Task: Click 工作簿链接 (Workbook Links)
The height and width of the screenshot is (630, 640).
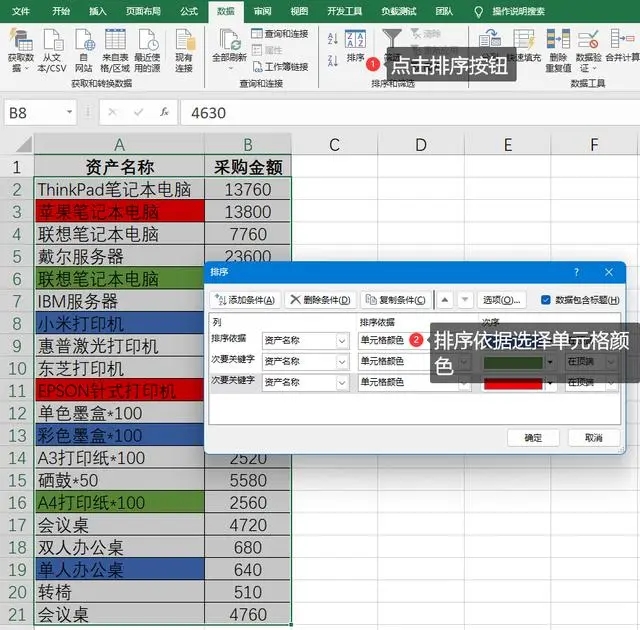Action: point(280,67)
